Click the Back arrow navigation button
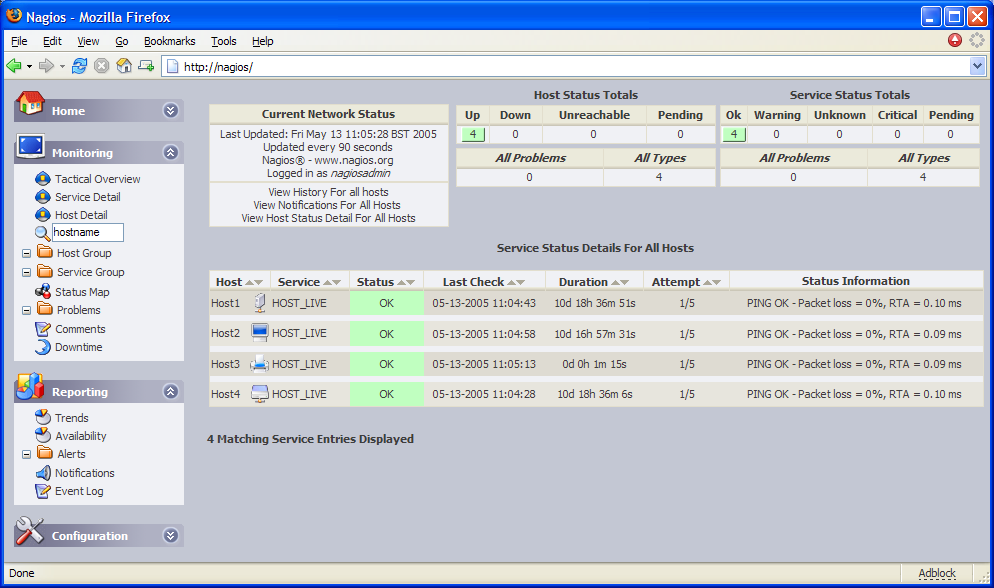Viewport: 994px width, 588px height. click(x=14, y=66)
